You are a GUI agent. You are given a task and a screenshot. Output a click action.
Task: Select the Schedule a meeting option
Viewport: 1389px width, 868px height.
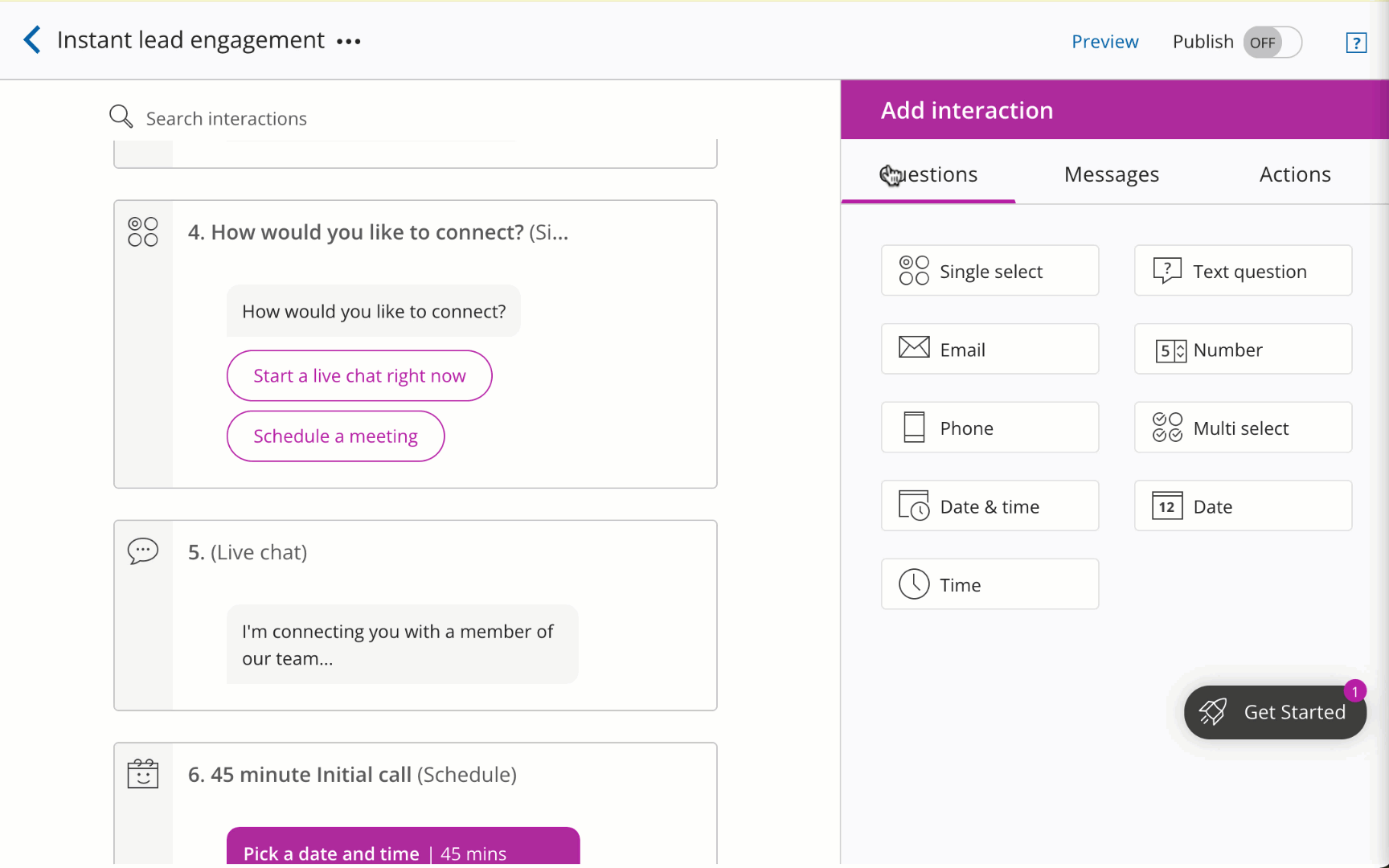tap(335, 436)
